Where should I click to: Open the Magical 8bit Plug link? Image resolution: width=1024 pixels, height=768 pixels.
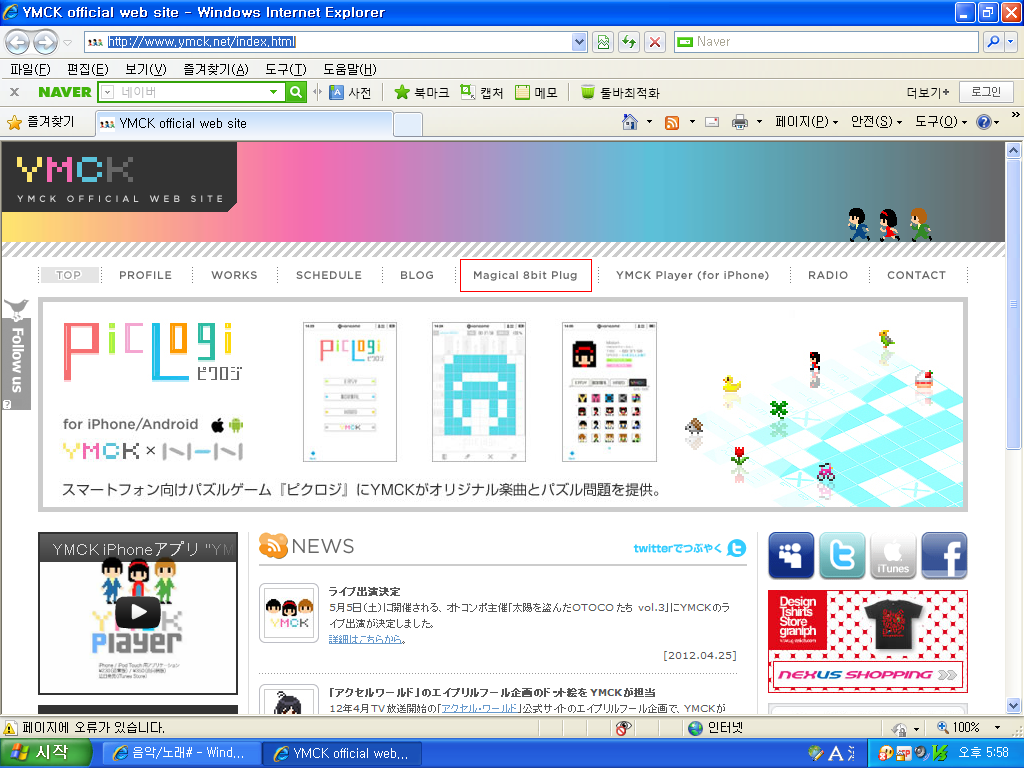click(x=525, y=275)
